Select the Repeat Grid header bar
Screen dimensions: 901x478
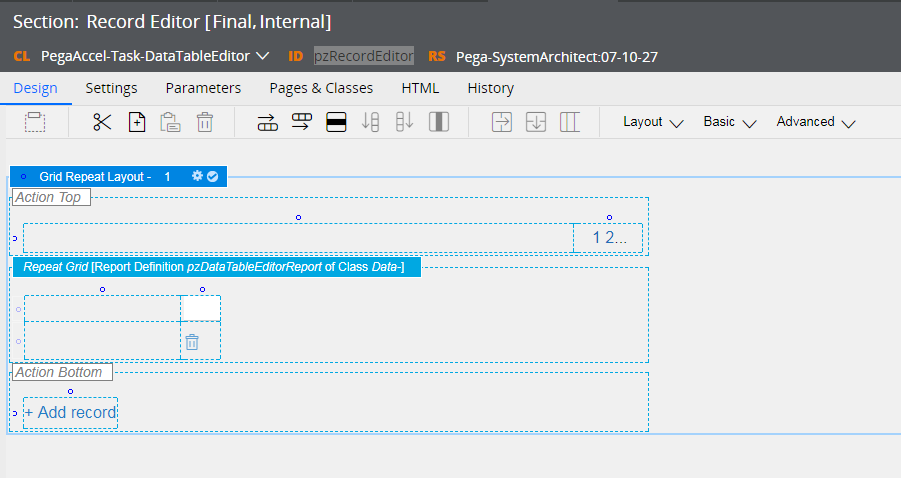(214, 268)
